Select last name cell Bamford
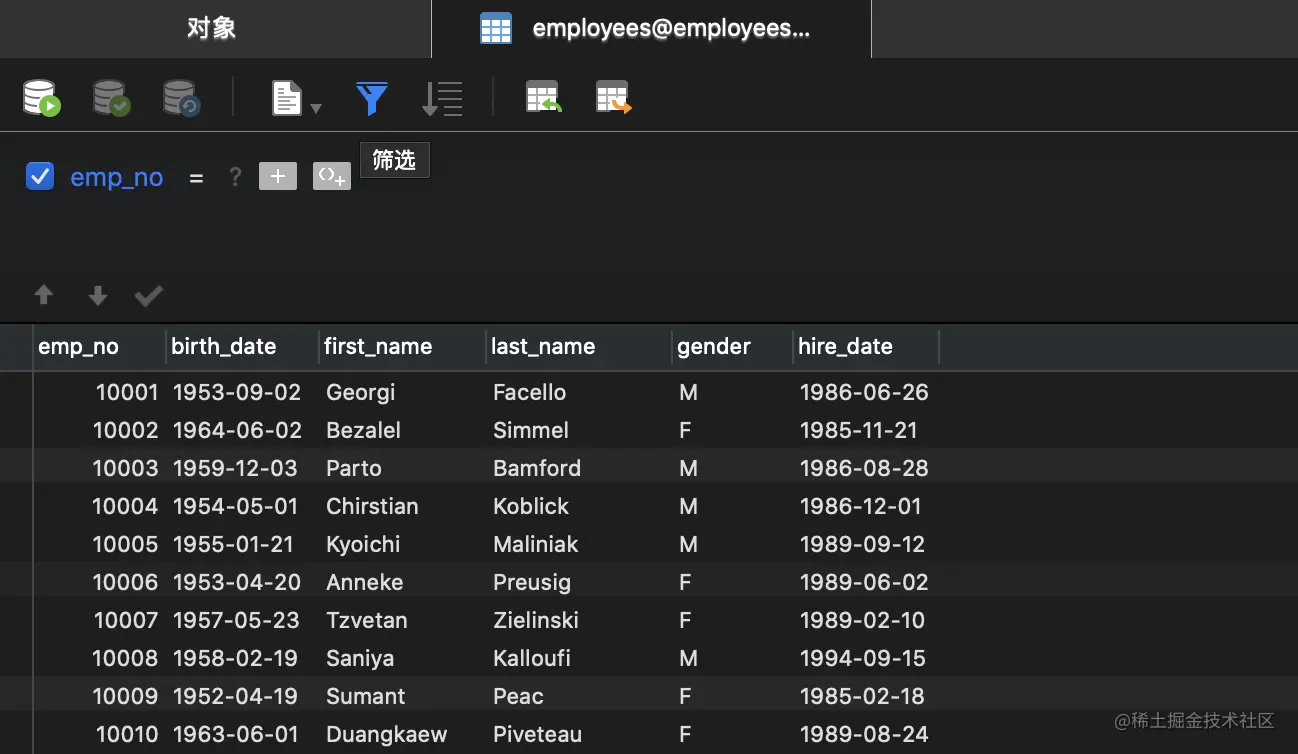Viewport: 1298px width, 754px height. tap(537, 468)
